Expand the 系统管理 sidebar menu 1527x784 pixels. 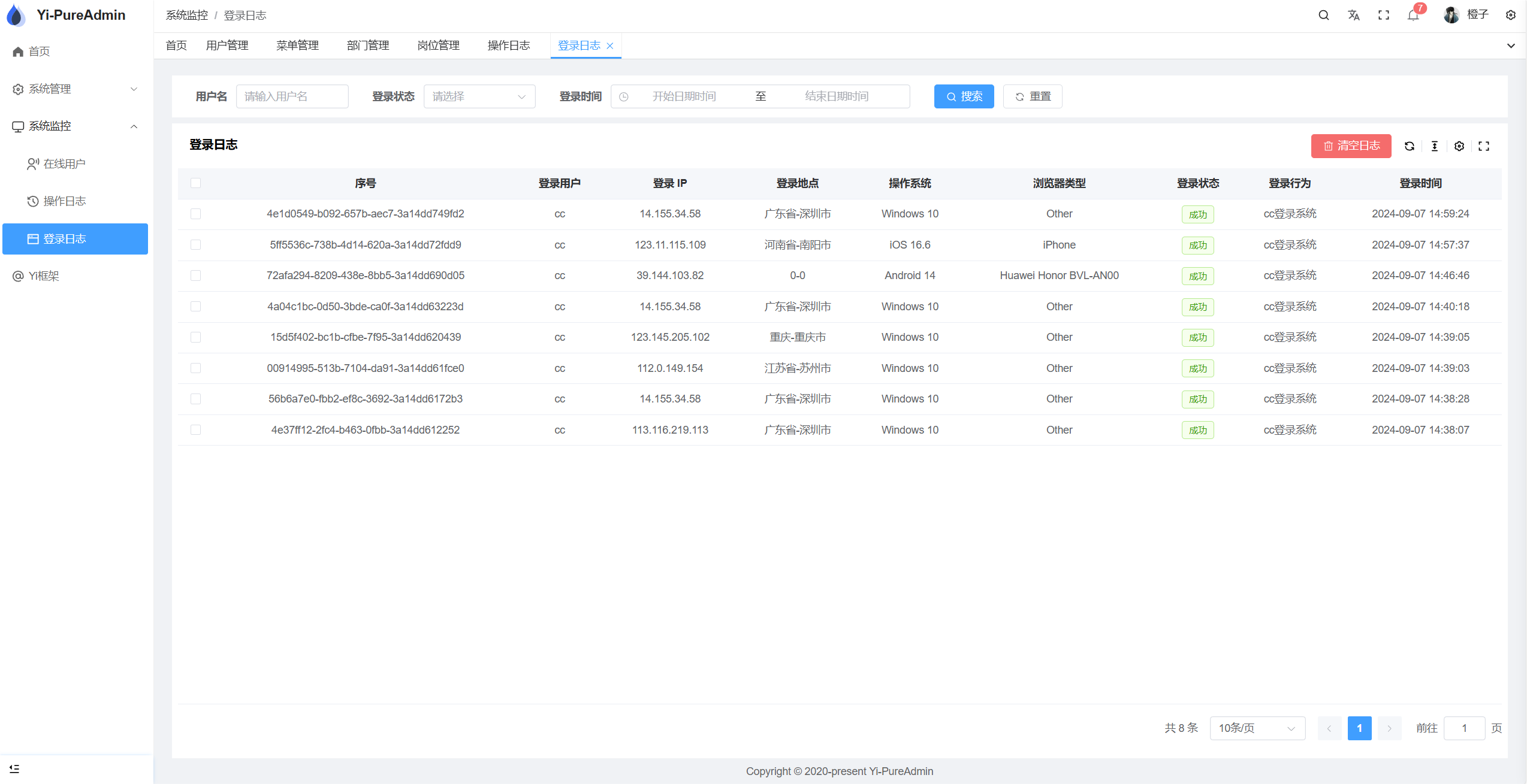coord(75,89)
